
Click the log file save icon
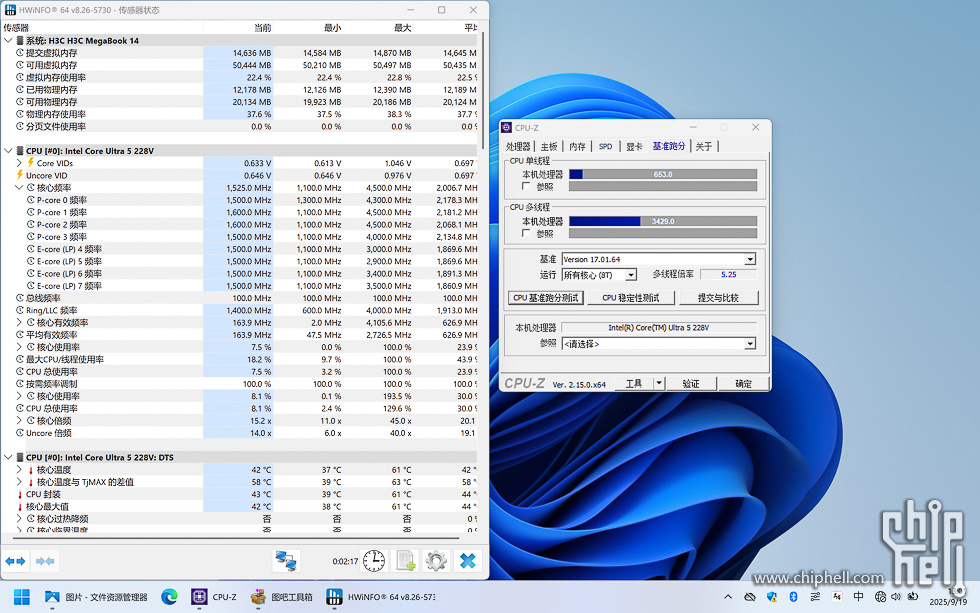click(405, 561)
